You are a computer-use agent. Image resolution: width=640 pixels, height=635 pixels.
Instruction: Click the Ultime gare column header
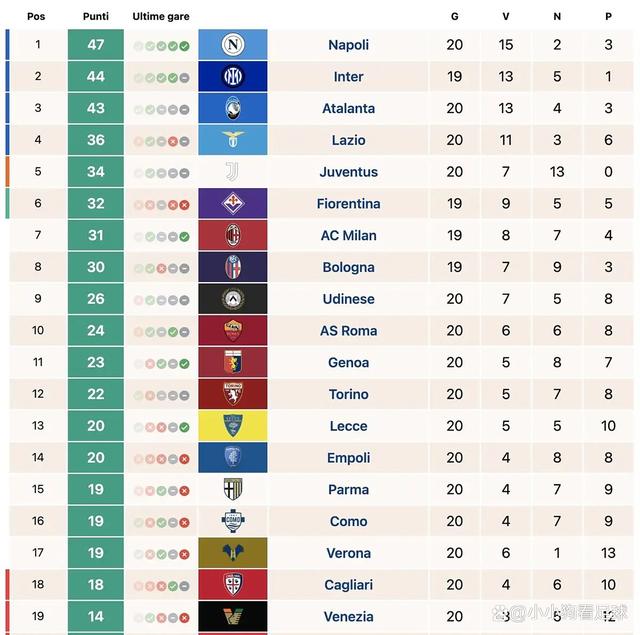[161, 16]
